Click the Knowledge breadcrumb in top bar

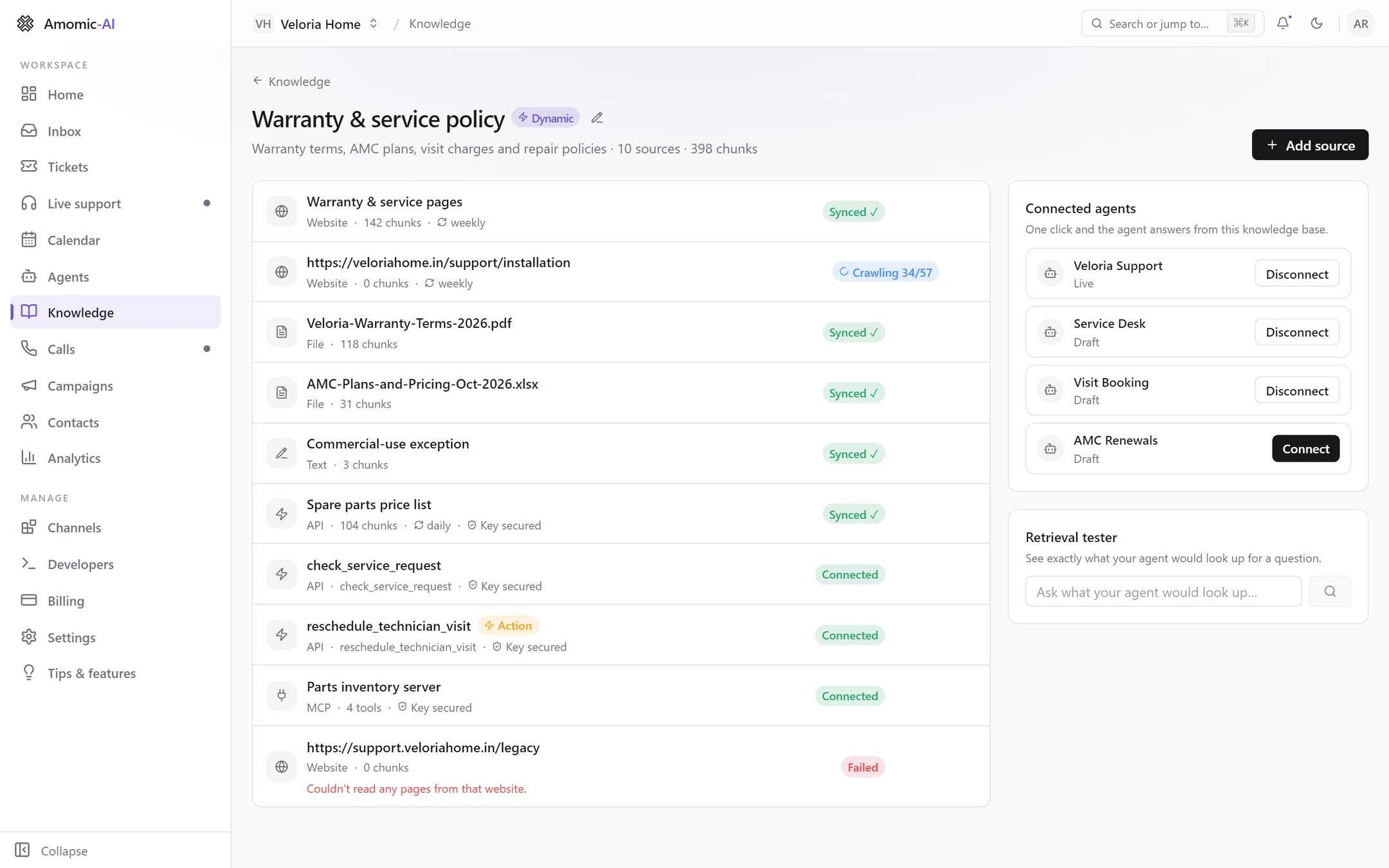point(440,24)
